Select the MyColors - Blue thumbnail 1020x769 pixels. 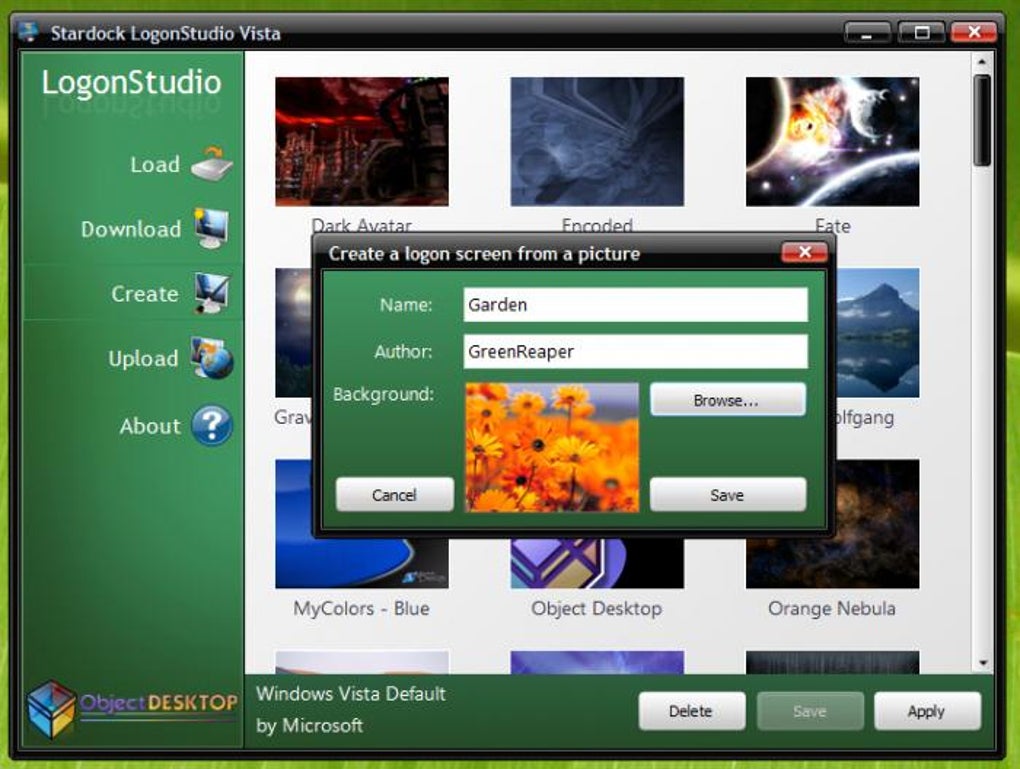pyautogui.click(x=362, y=563)
